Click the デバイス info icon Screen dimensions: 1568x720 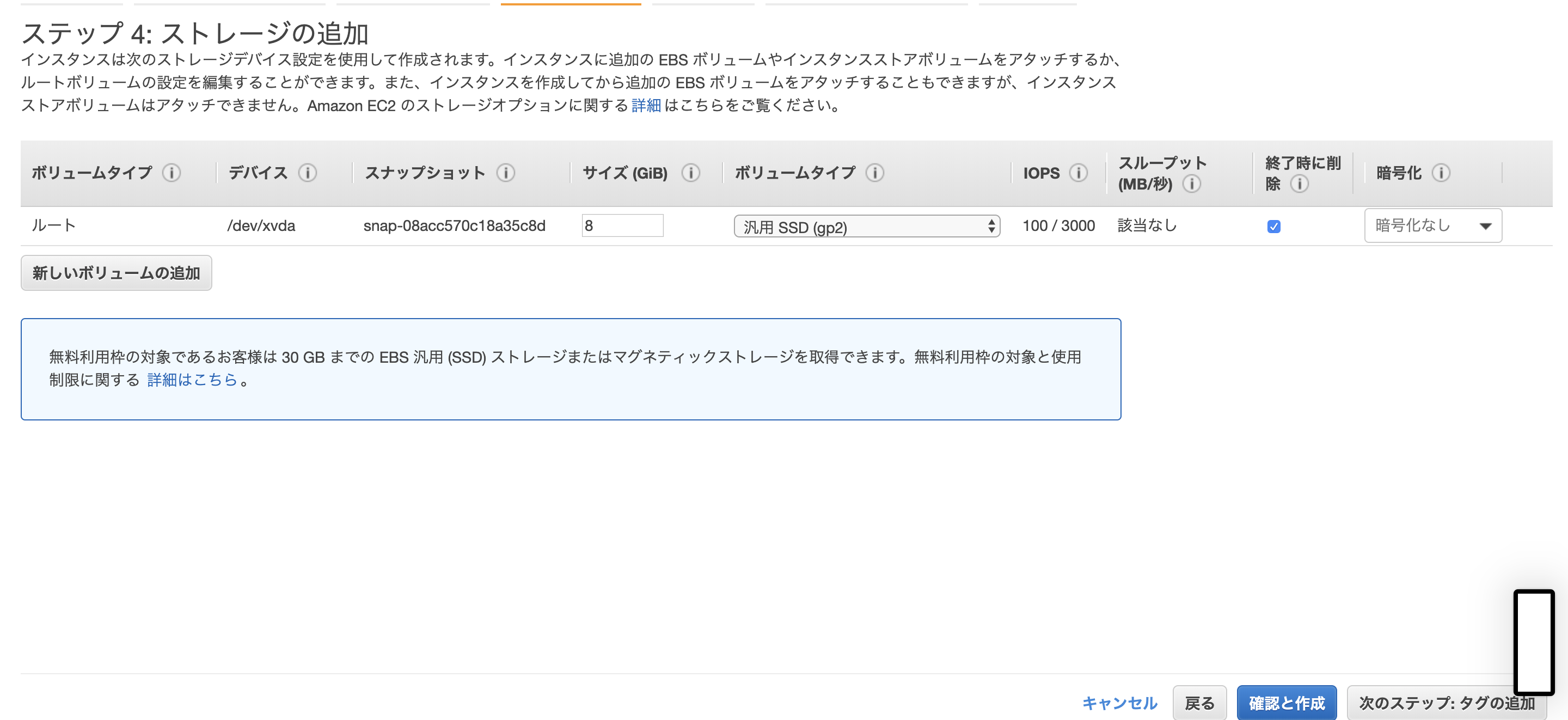click(309, 173)
